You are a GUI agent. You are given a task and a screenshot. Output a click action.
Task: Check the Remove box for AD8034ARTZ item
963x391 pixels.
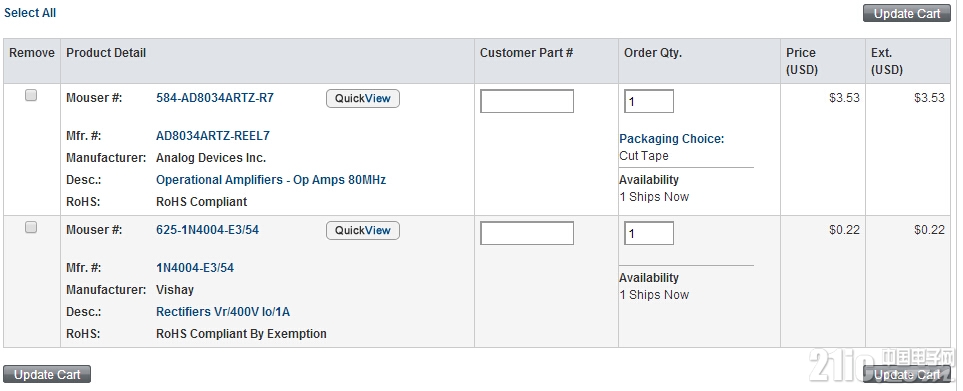(x=31, y=95)
